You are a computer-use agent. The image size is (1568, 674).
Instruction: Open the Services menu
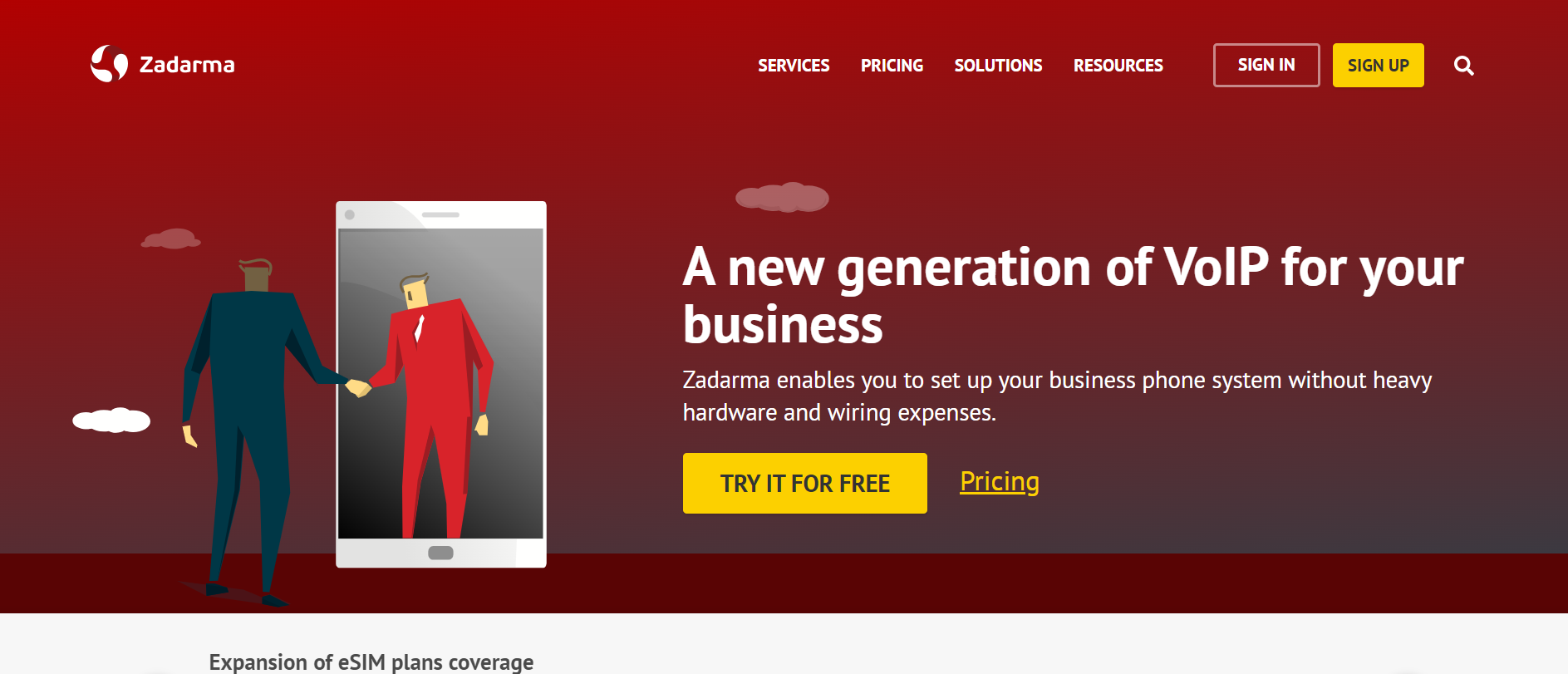[794, 66]
